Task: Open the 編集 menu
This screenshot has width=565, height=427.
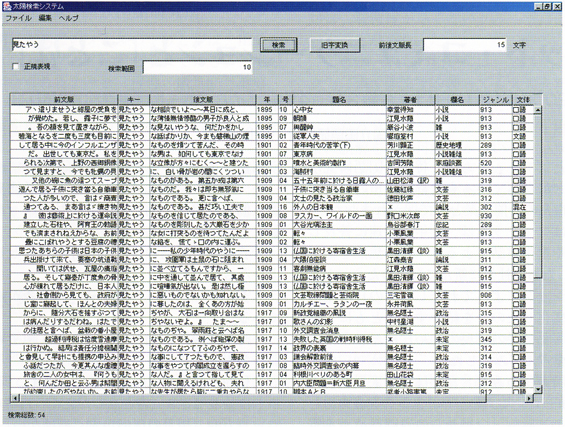Action: (x=45, y=18)
